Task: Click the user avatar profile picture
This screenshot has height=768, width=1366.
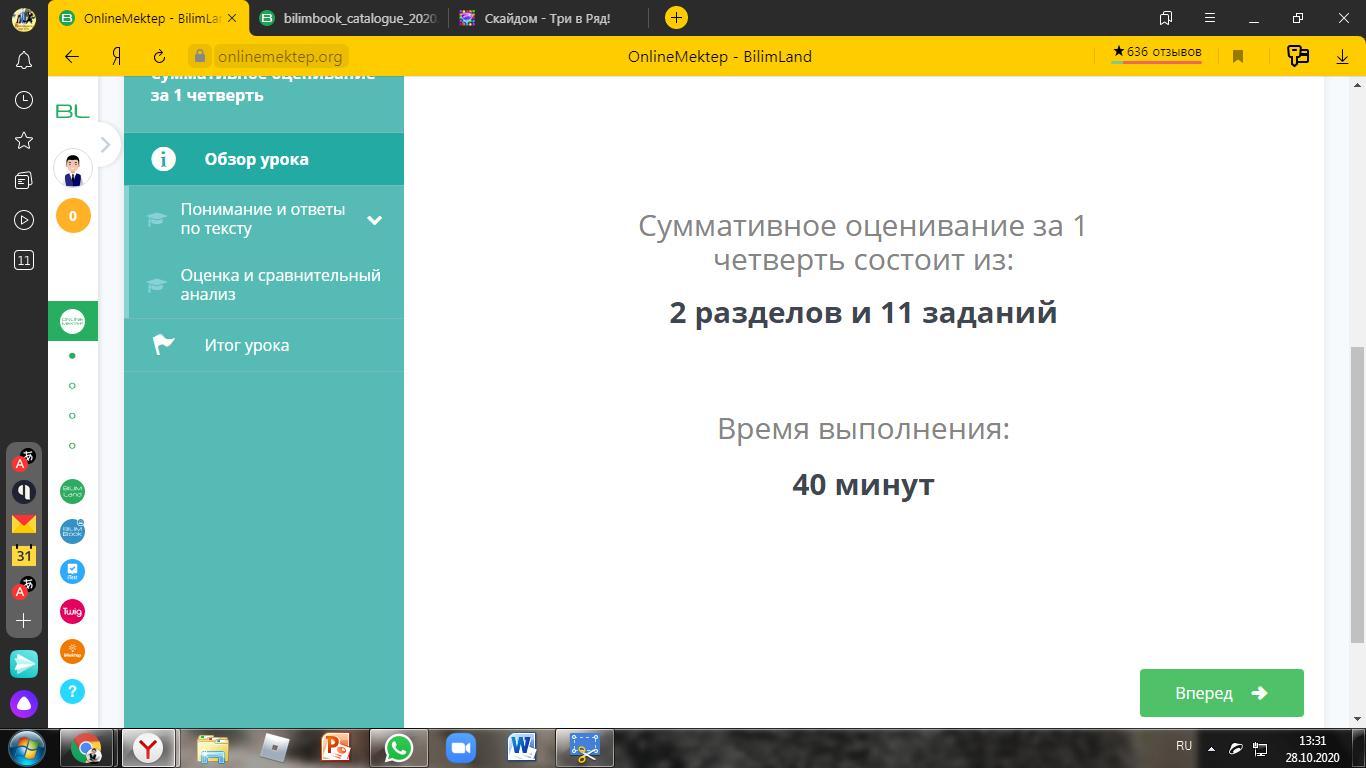Action: coord(72,169)
